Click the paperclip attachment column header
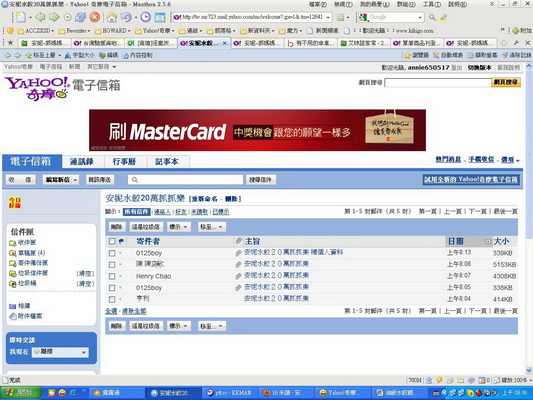Viewport: 533px width, 400px height. pos(239,241)
